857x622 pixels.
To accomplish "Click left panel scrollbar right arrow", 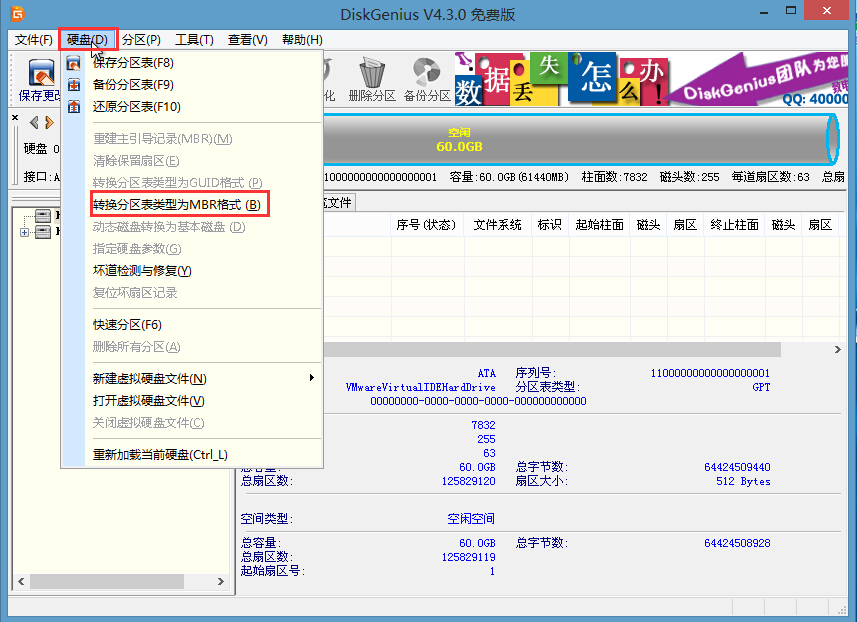I will click(x=221, y=582).
